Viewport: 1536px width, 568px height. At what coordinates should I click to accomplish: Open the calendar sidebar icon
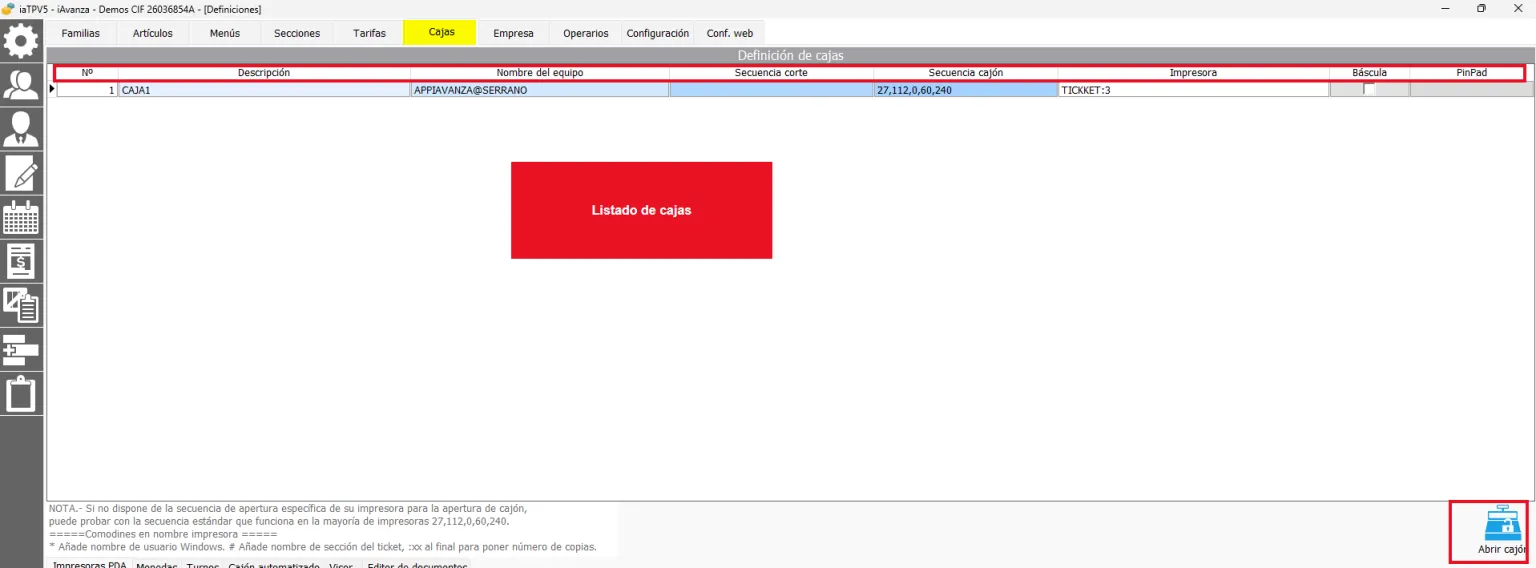pos(21,216)
